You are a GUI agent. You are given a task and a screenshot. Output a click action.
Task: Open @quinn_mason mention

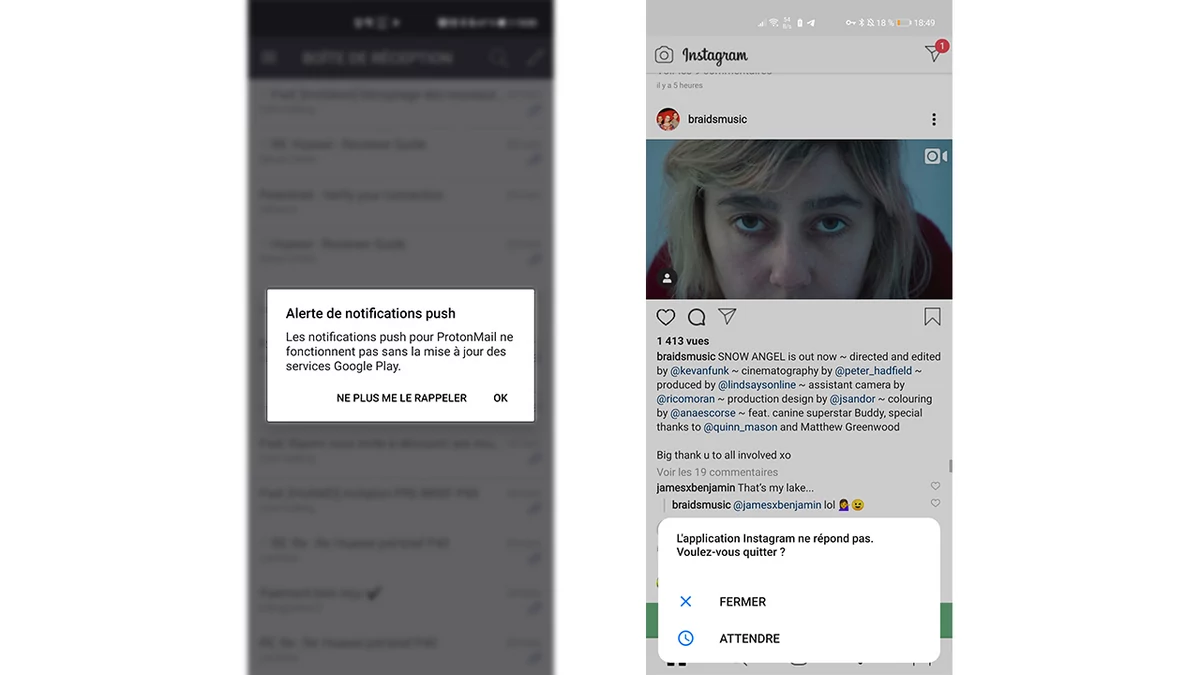coord(740,427)
